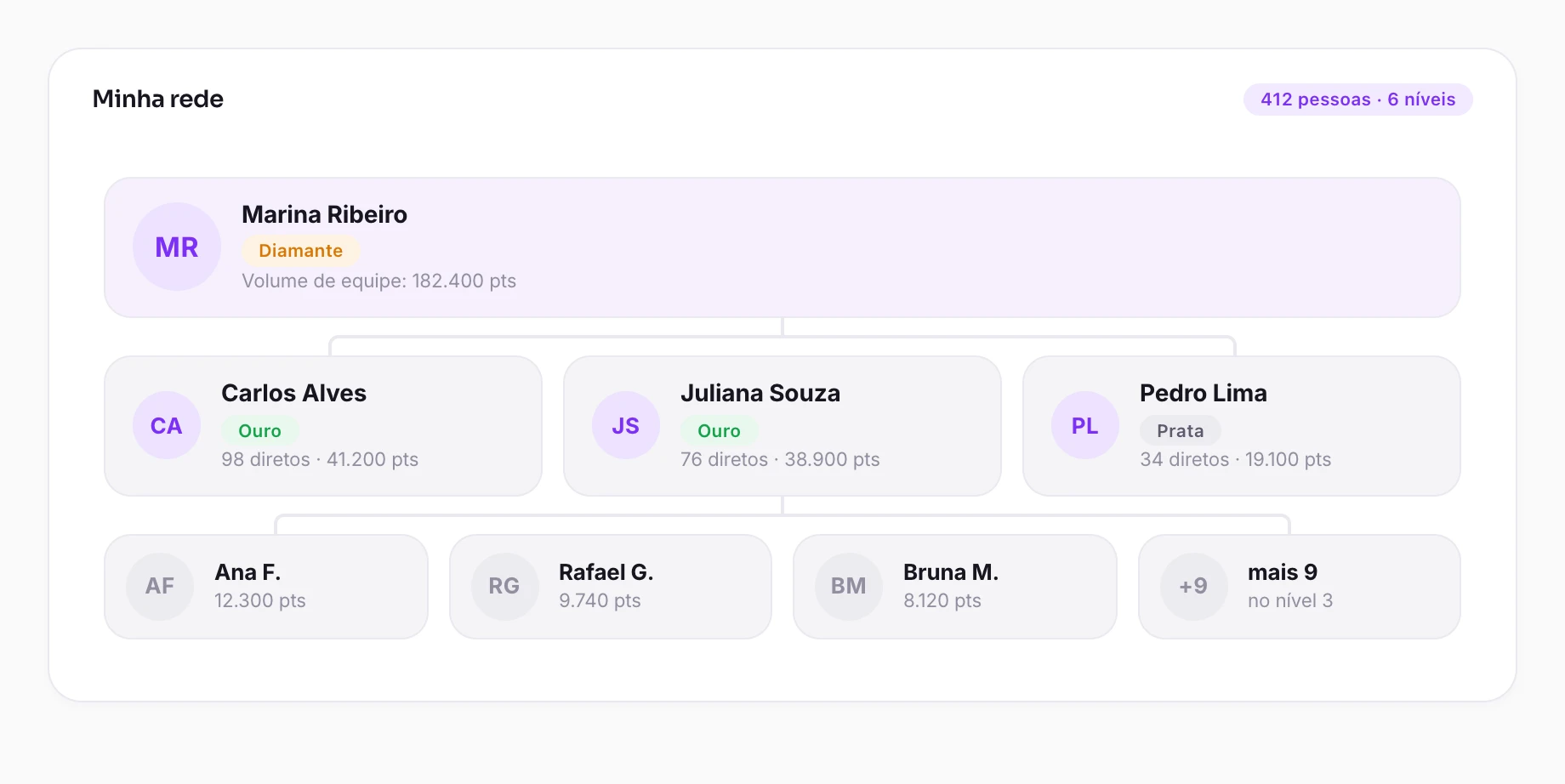
Task: Expand the Carlos Alves node card
Action: (323, 425)
